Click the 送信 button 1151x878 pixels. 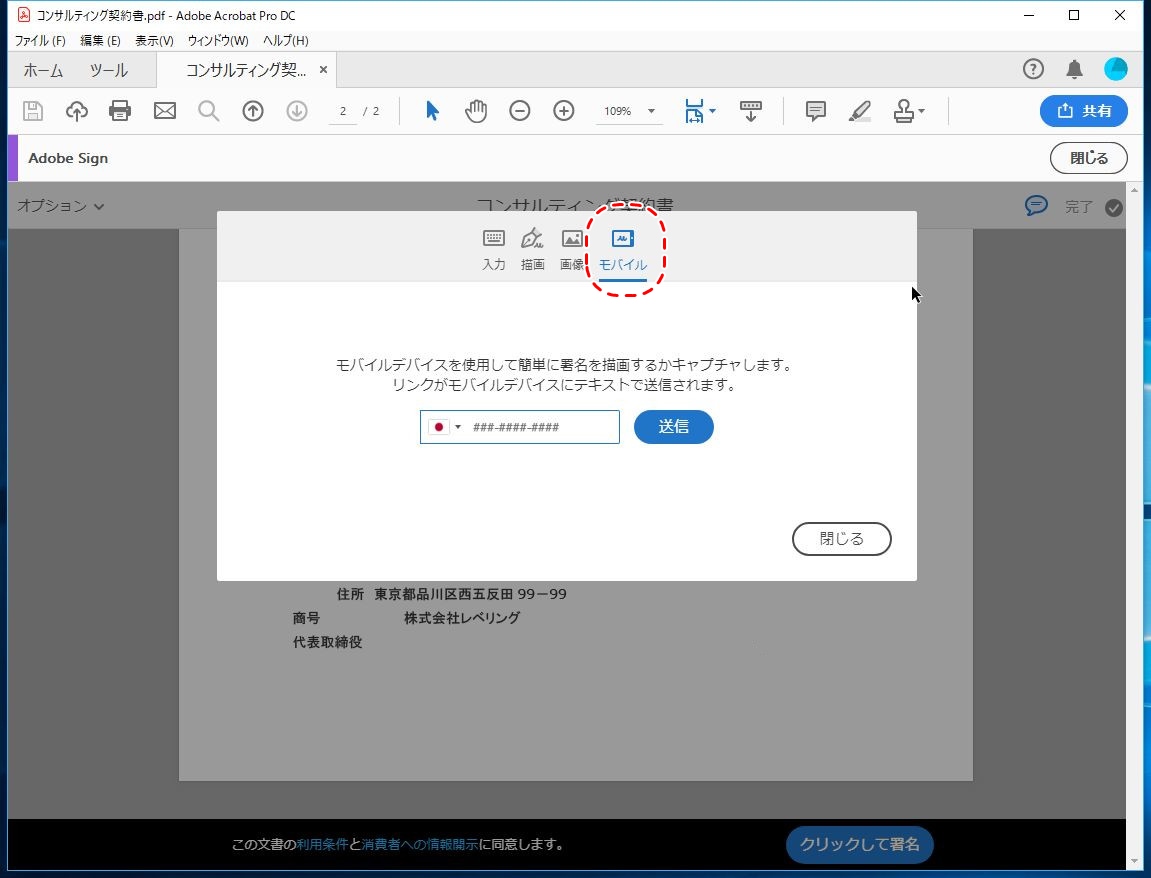point(673,427)
